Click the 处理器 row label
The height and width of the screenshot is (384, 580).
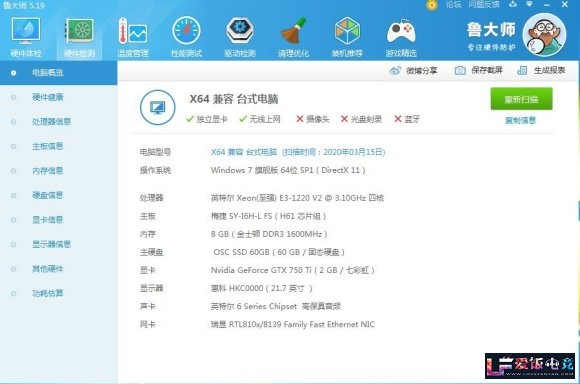[x=152, y=198]
